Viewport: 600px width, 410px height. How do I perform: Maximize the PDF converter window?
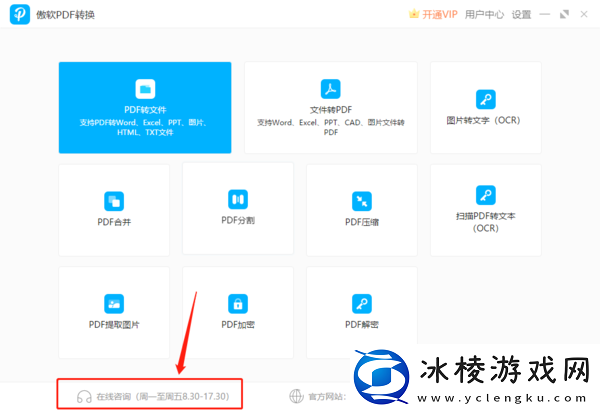(x=564, y=15)
